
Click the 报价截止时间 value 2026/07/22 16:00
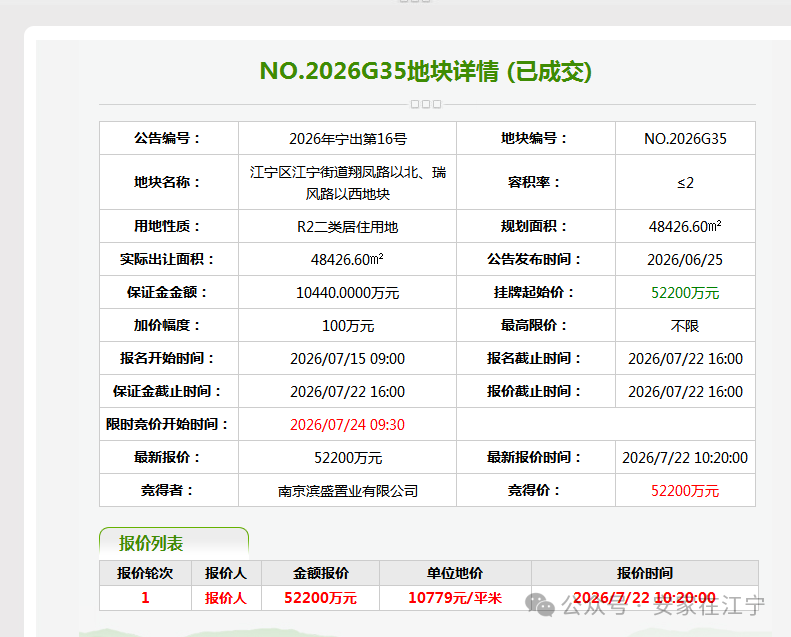[x=685, y=391]
